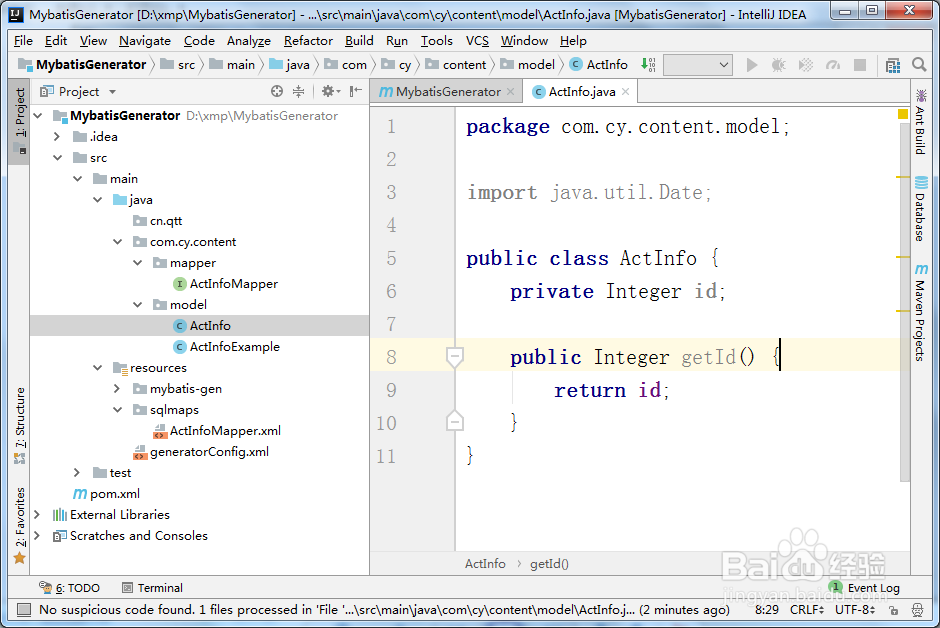Screen dimensions: 940x628
Task: Open the Refactor menu
Action: click(x=308, y=41)
